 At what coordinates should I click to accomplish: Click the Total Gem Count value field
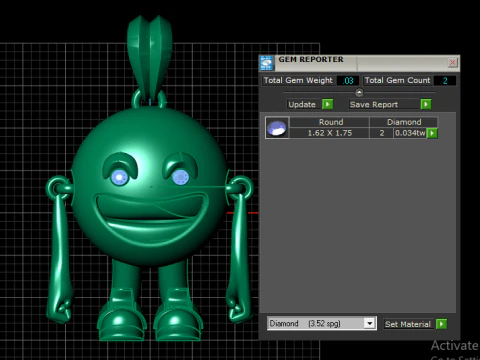tap(445, 81)
